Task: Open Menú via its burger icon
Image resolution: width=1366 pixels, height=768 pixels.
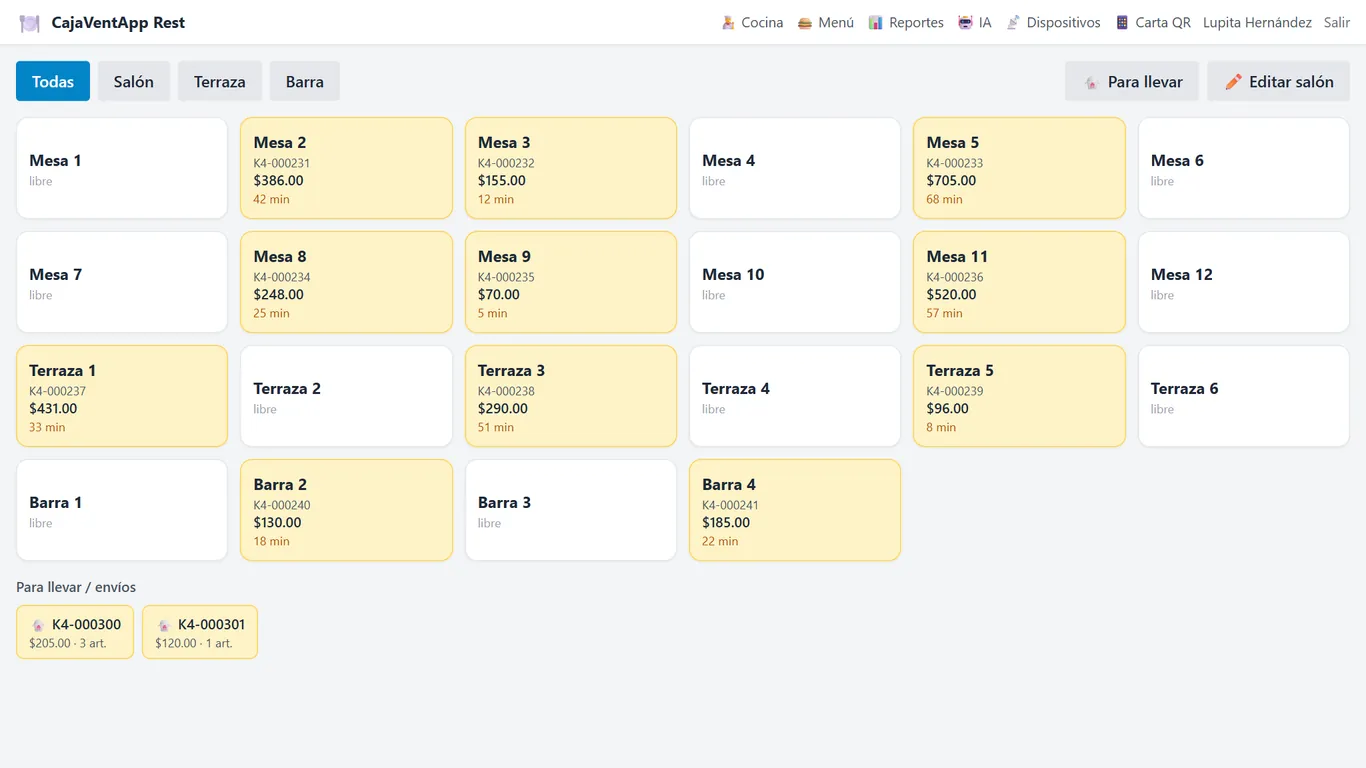Action: (804, 22)
